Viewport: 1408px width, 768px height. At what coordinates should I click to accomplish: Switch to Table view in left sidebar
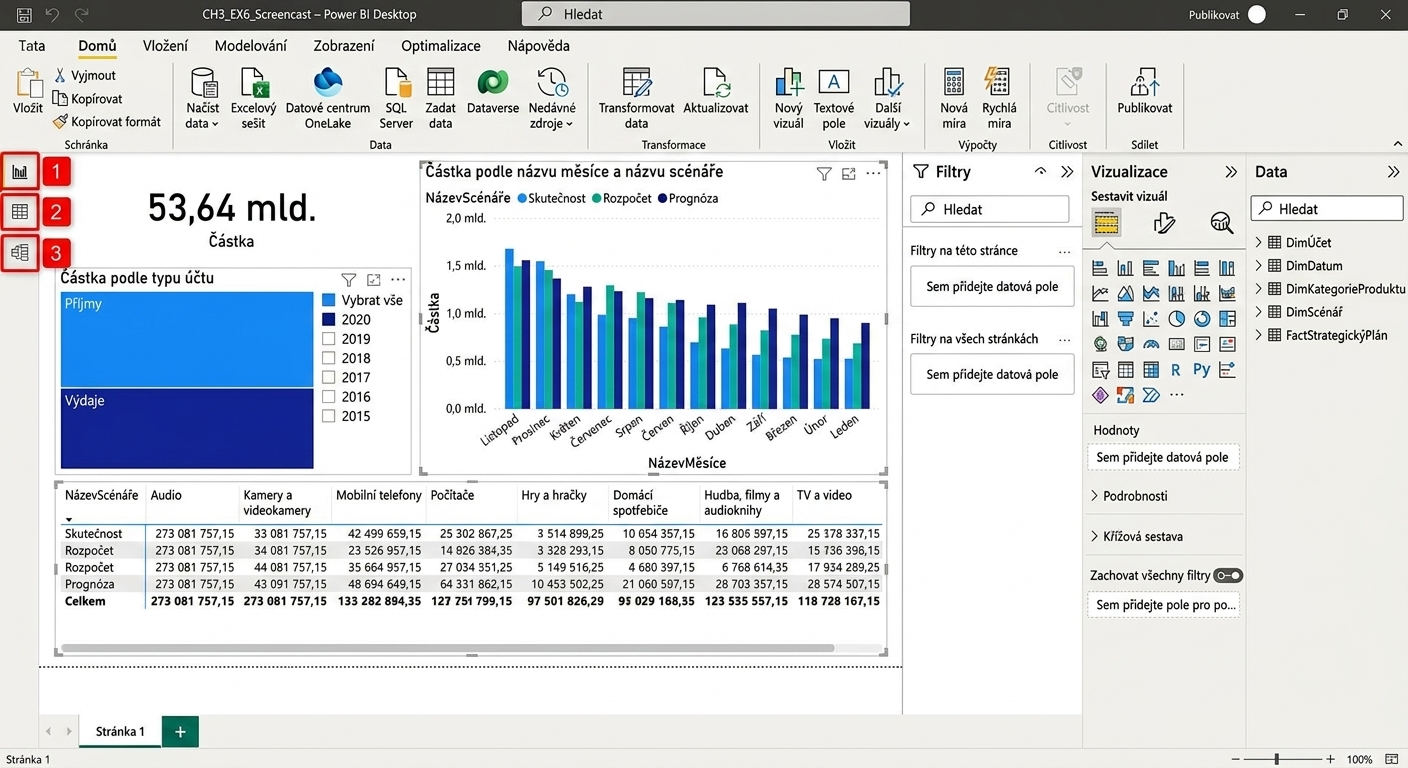[20, 211]
